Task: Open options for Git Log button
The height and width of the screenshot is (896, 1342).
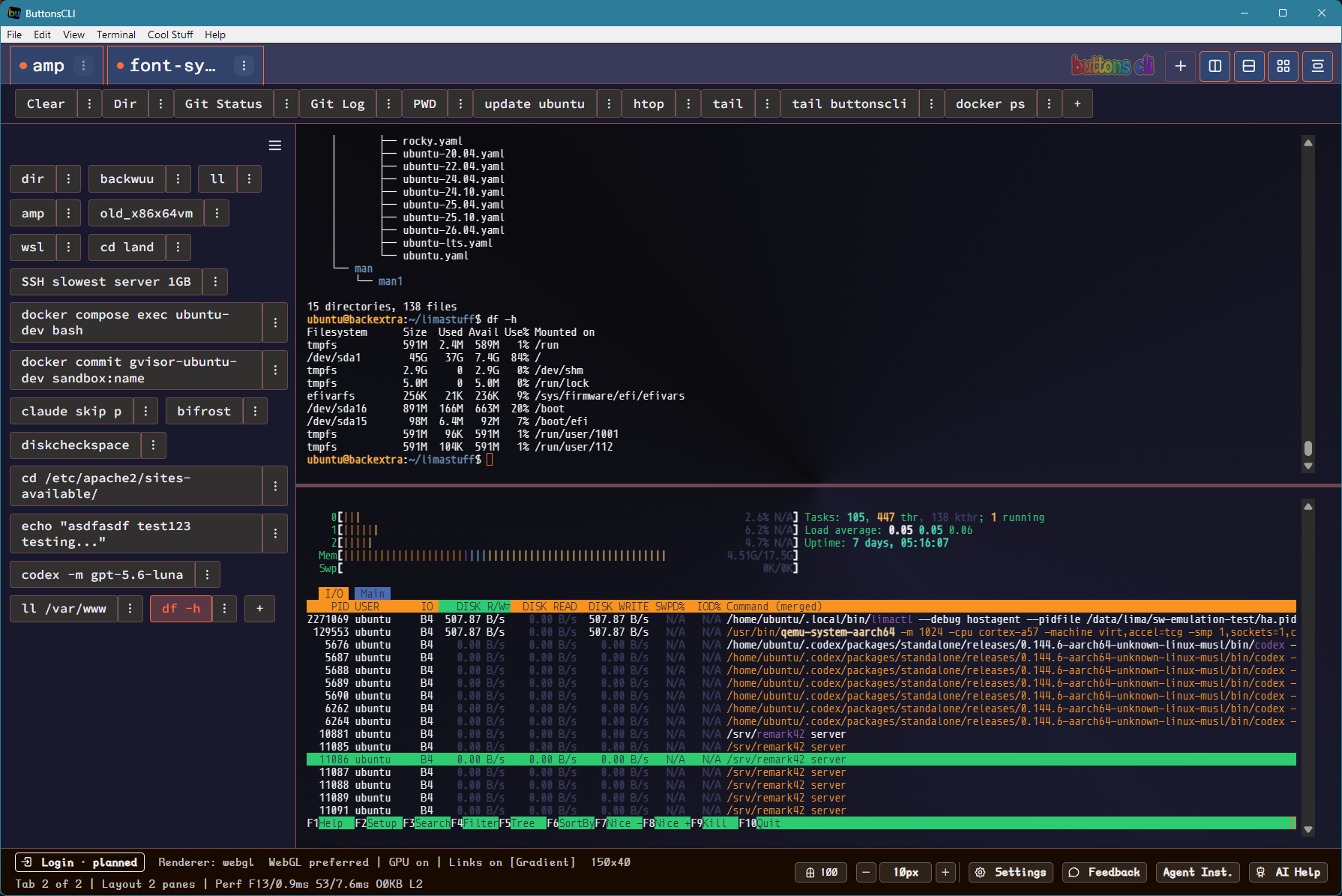Action: click(388, 104)
